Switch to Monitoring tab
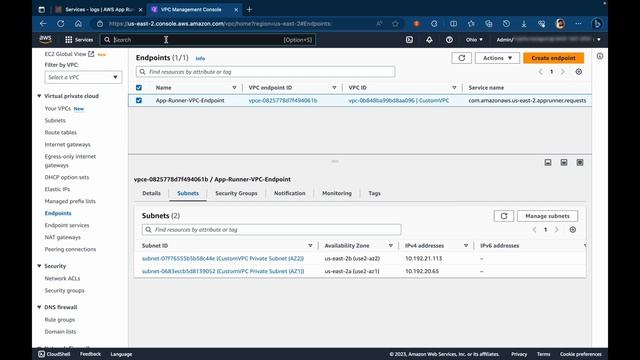This screenshot has height=360, width=640. pyautogui.click(x=337, y=193)
